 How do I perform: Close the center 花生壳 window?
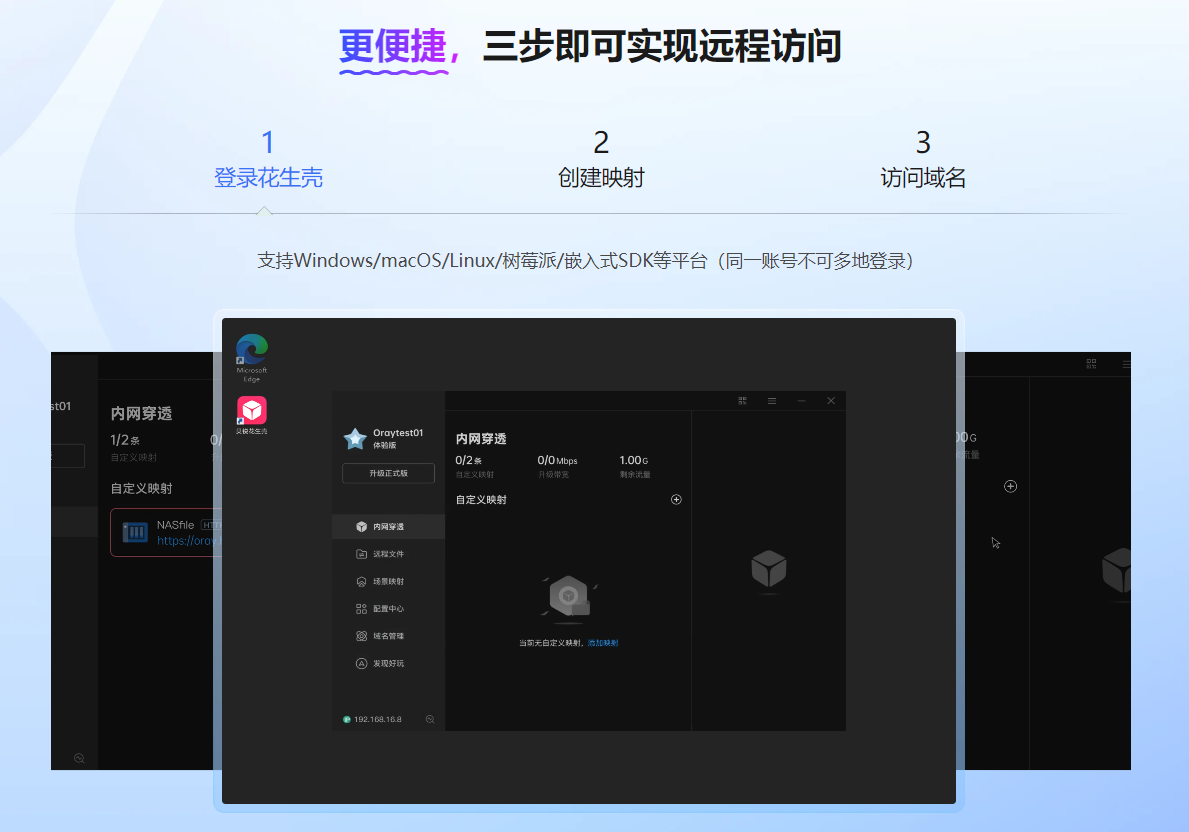click(831, 400)
